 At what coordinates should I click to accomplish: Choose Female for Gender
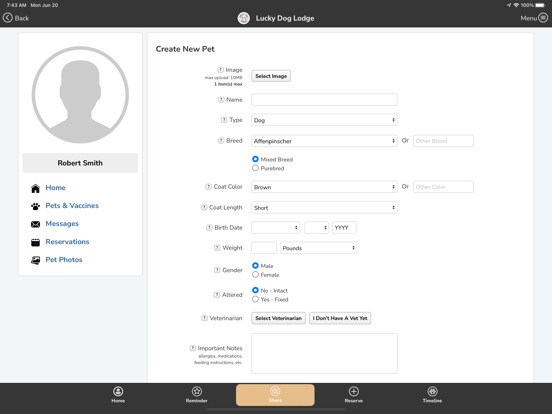coord(255,275)
